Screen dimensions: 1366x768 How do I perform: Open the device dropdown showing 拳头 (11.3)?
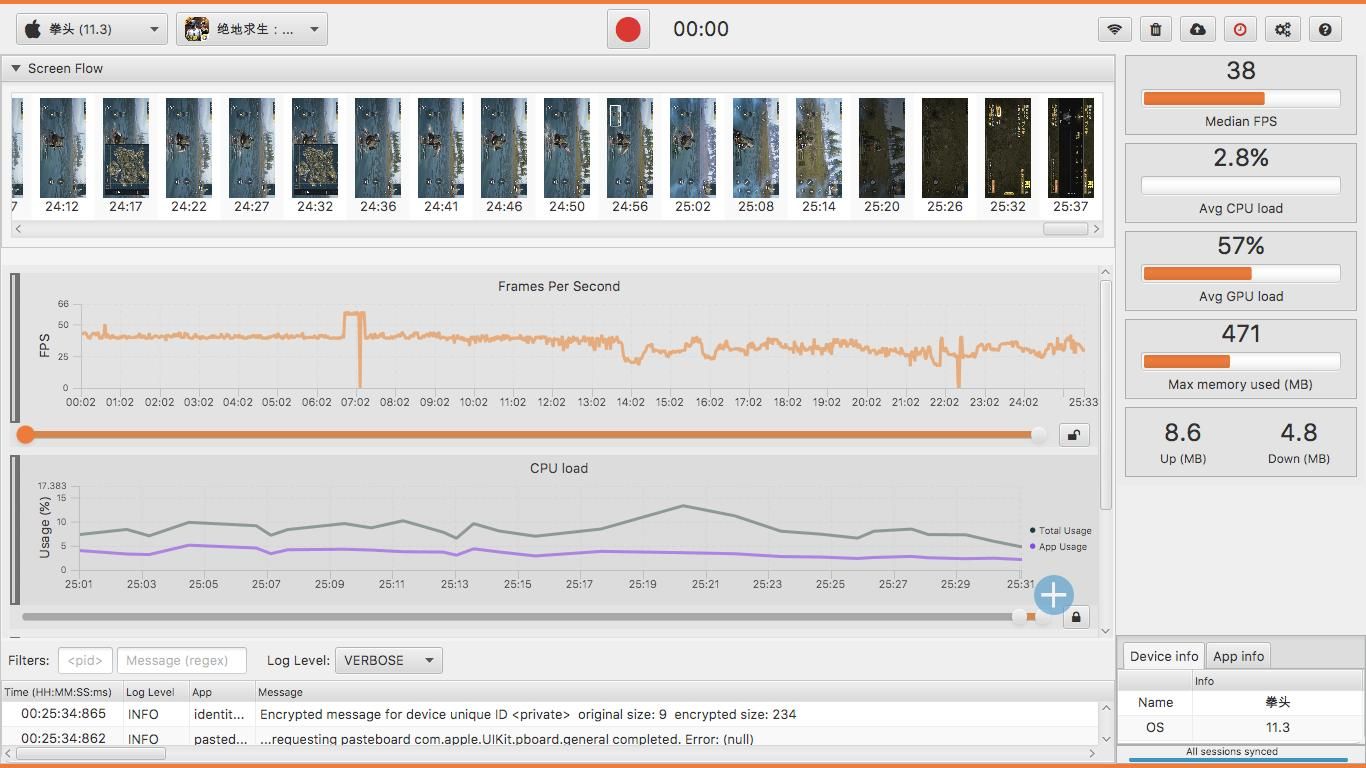coord(91,29)
